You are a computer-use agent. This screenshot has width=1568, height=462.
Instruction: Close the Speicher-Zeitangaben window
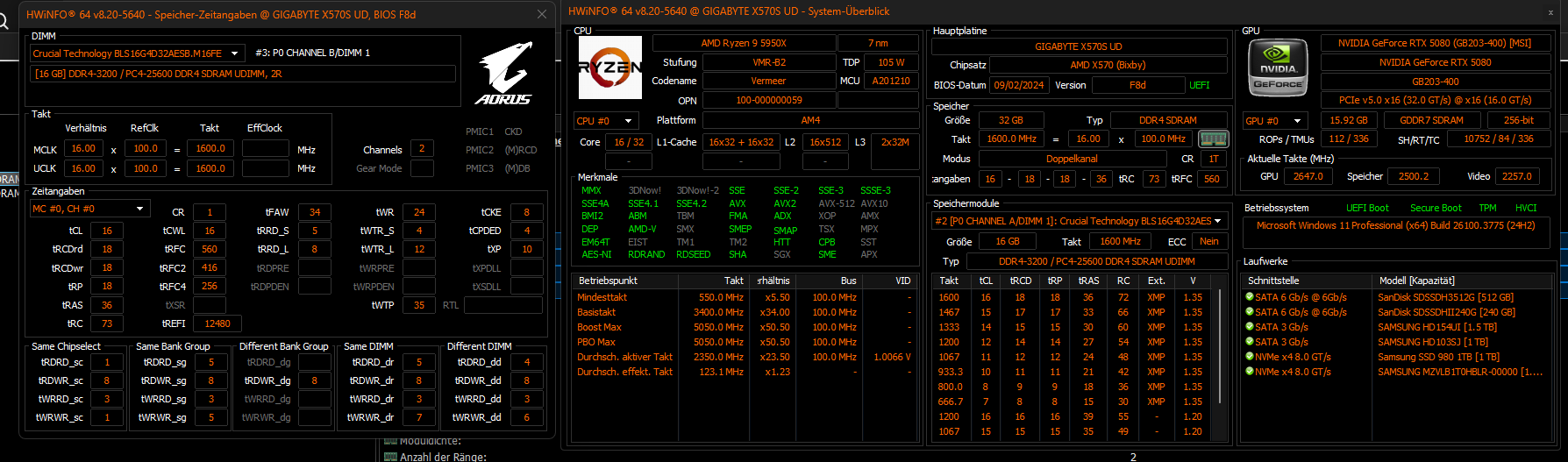click(542, 14)
